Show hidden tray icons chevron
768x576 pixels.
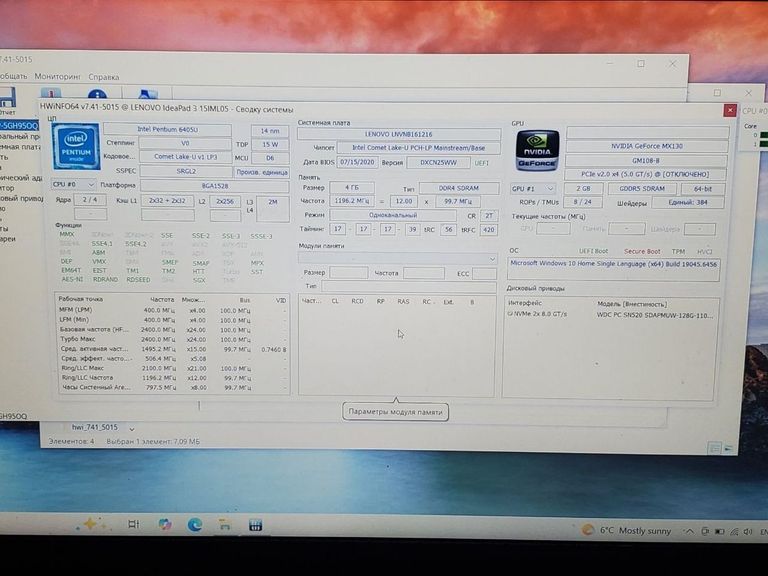click(689, 531)
